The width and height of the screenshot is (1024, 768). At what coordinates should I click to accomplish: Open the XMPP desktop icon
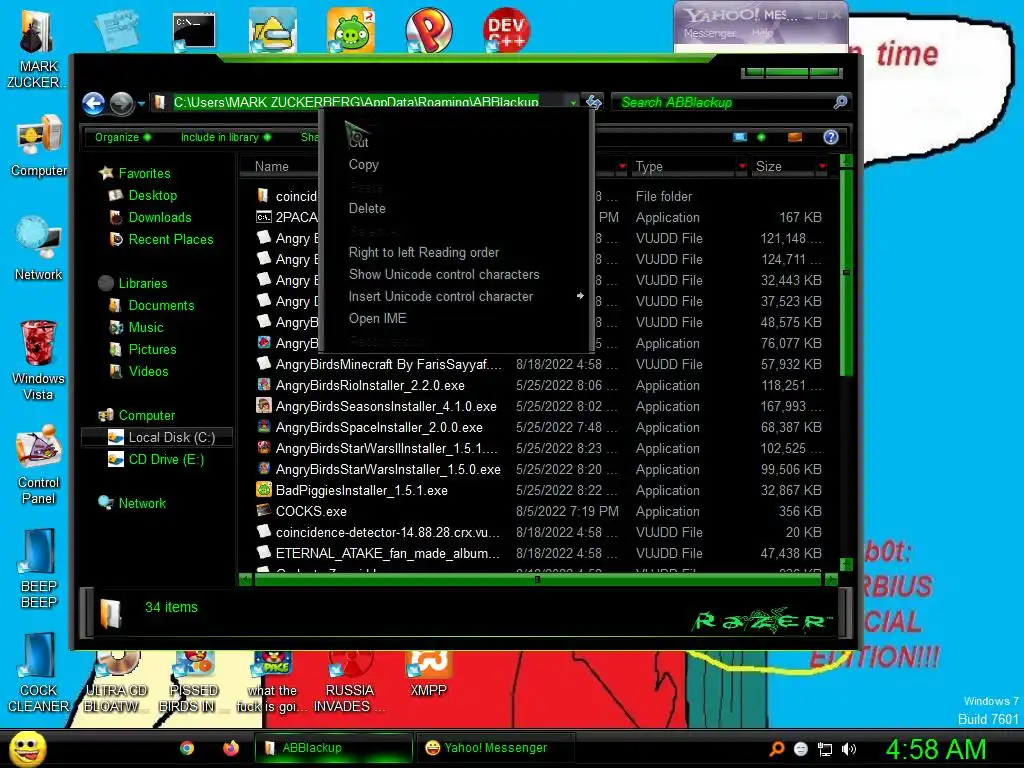pos(428,674)
